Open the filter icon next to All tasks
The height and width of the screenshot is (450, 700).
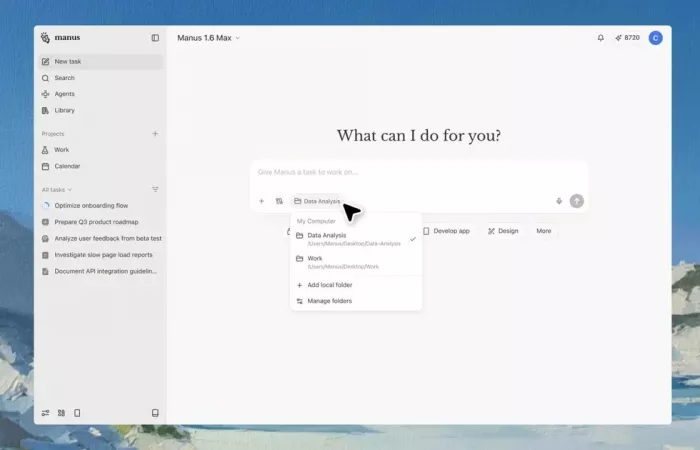point(155,189)
